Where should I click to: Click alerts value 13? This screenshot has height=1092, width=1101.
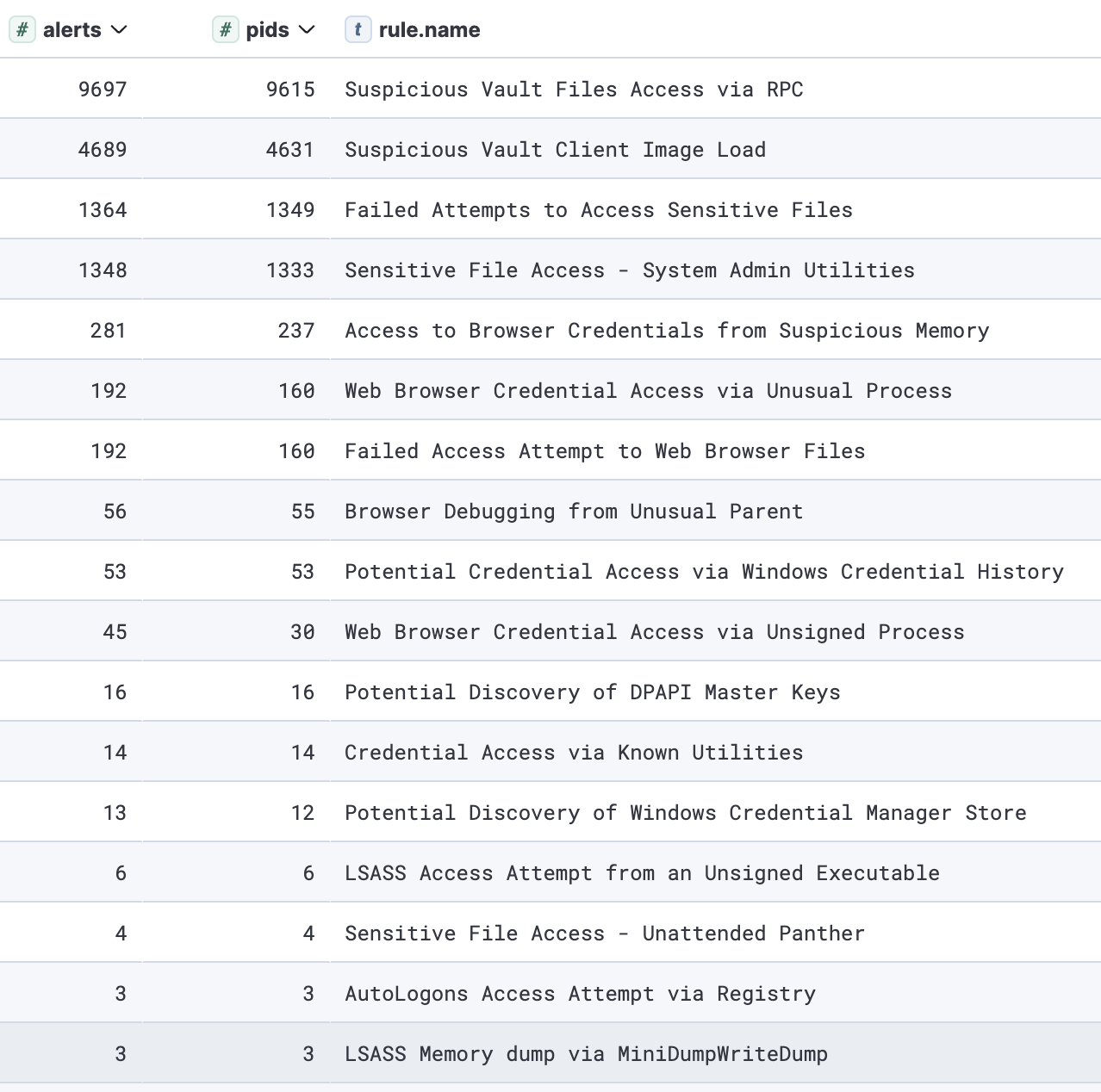[x=115, y=813]
